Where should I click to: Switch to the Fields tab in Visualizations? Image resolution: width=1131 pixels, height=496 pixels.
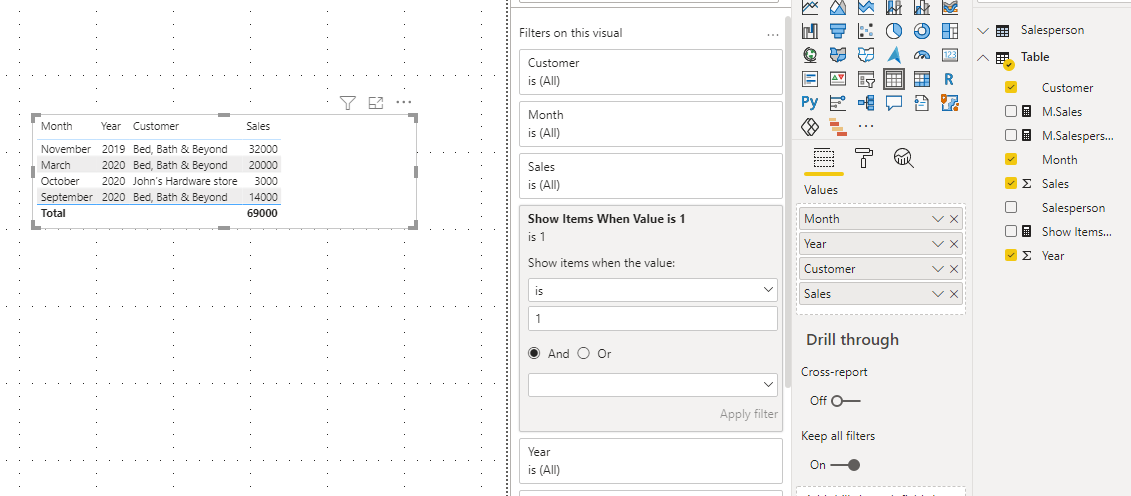824,158
